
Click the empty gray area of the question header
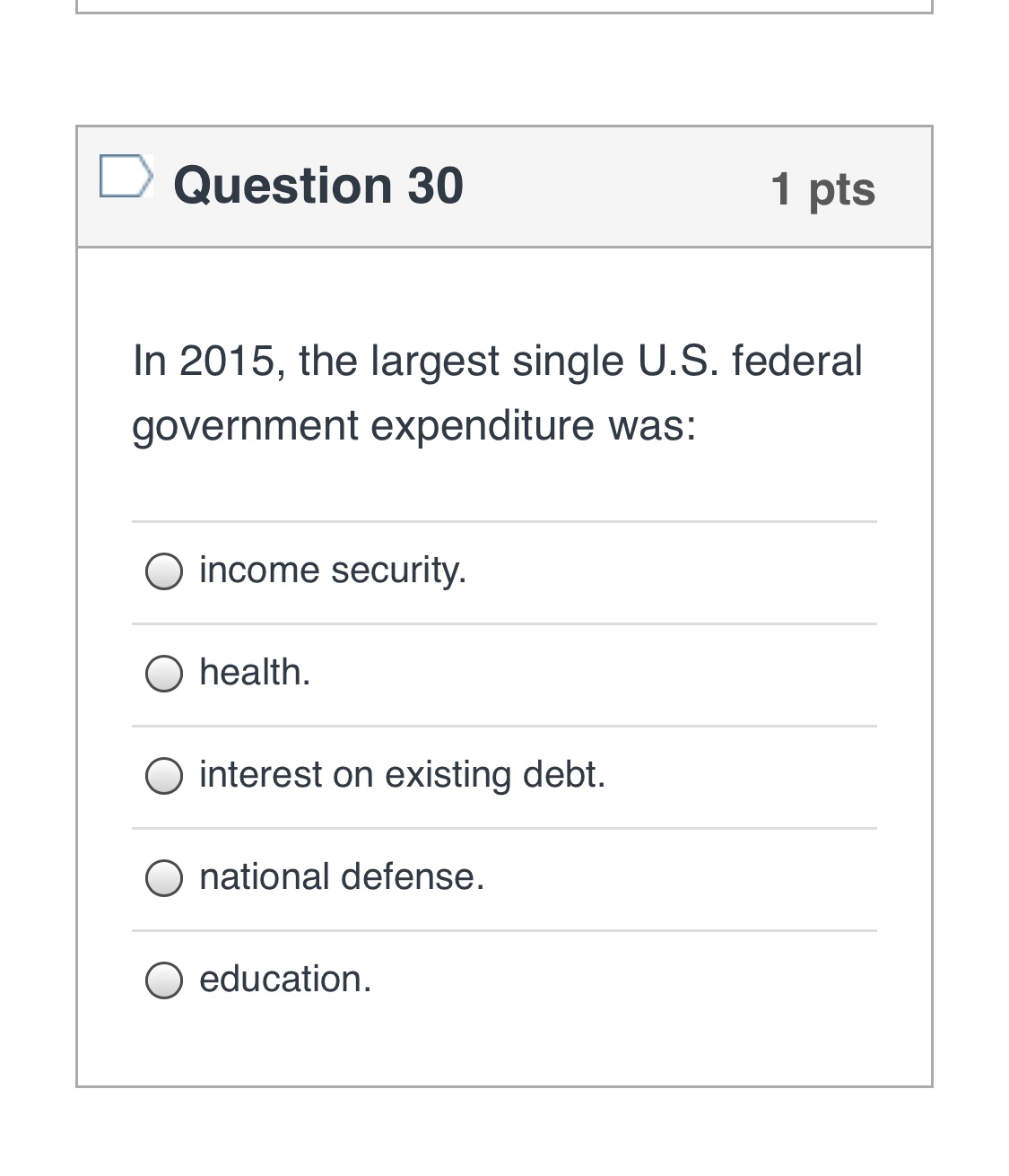pyautogui.click(x=617, y=187)
